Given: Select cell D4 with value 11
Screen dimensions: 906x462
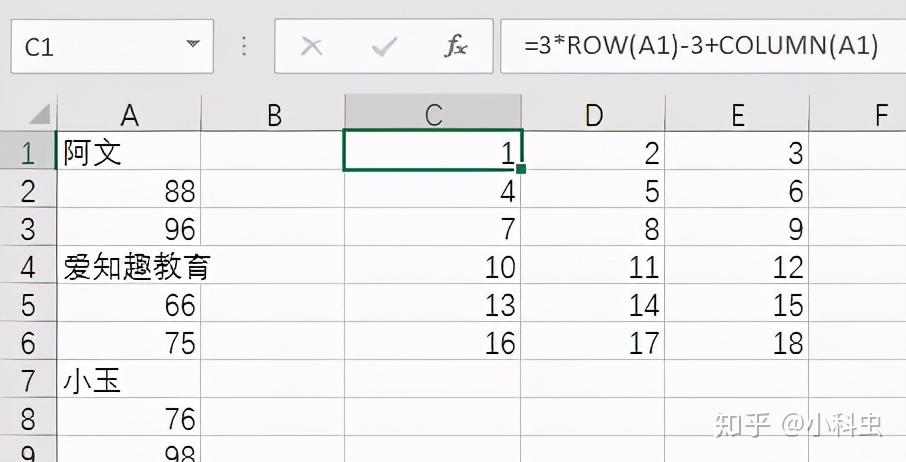Looking at the screenshot, I should [x=593, y=265].
